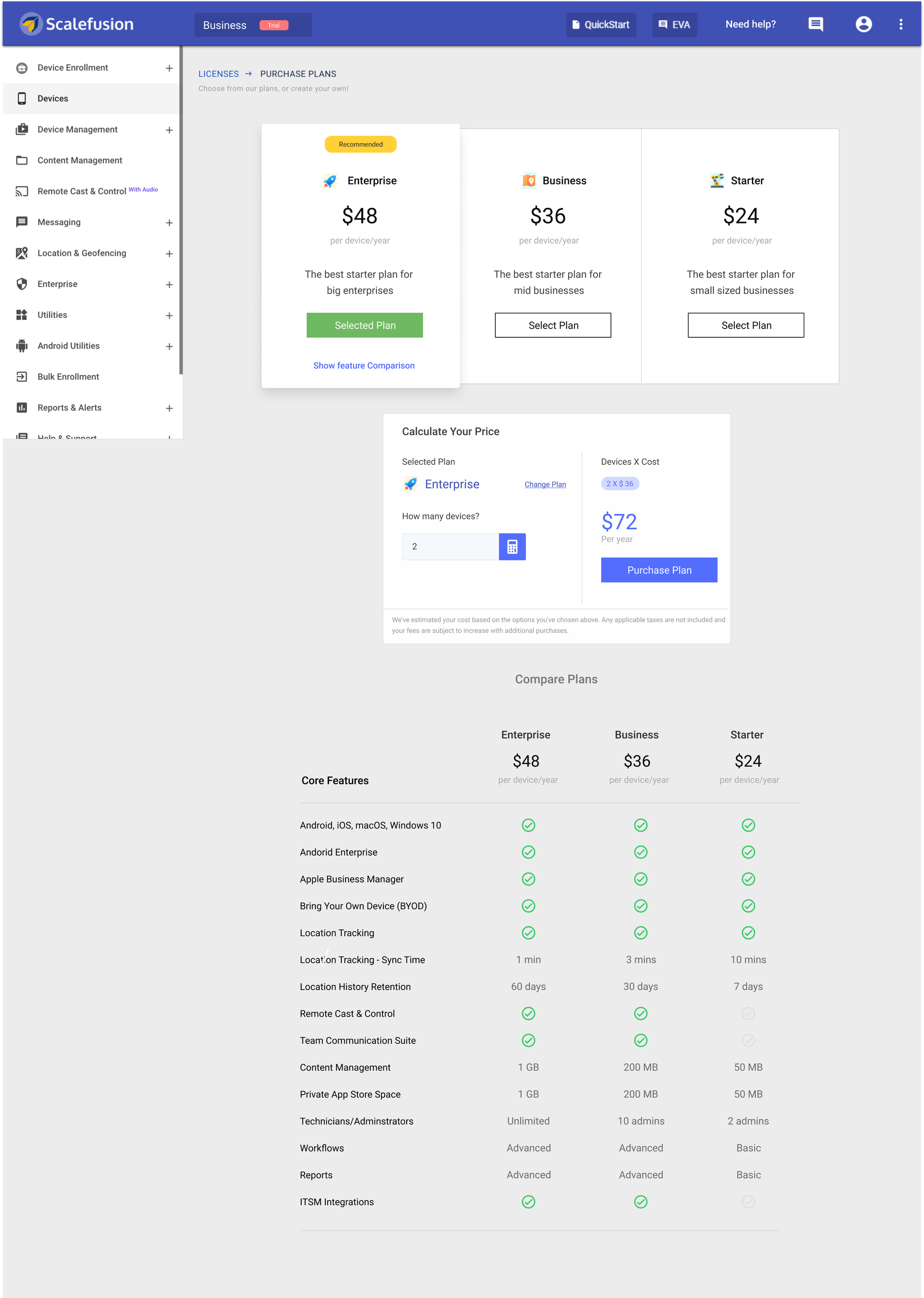This screenshot has height=1298, width=924.
Task: Click the Enterprise shield icon in sidebar
Action: [22, 284]
